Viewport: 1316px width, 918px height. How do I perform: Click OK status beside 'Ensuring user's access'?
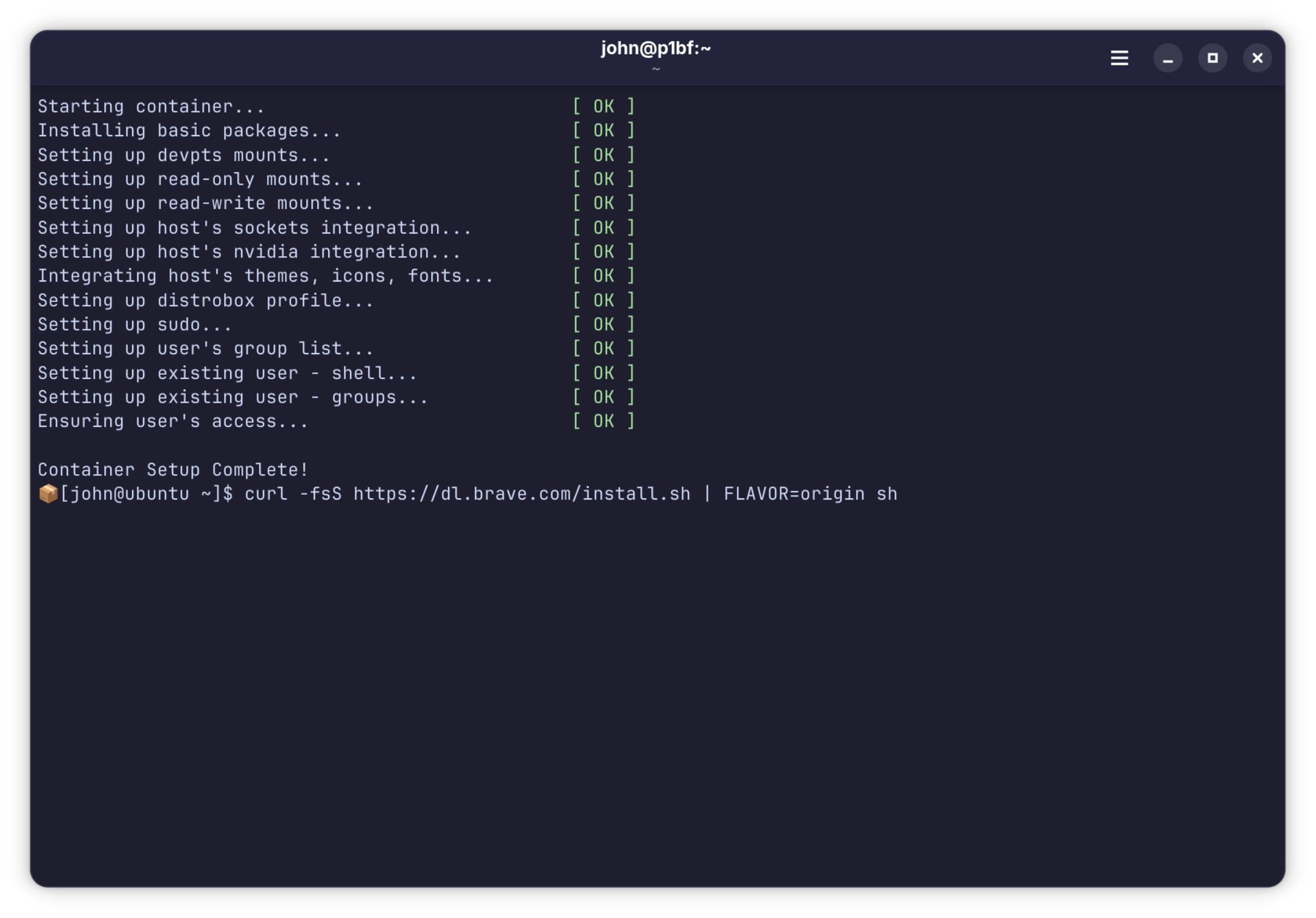tap(604, 421)
